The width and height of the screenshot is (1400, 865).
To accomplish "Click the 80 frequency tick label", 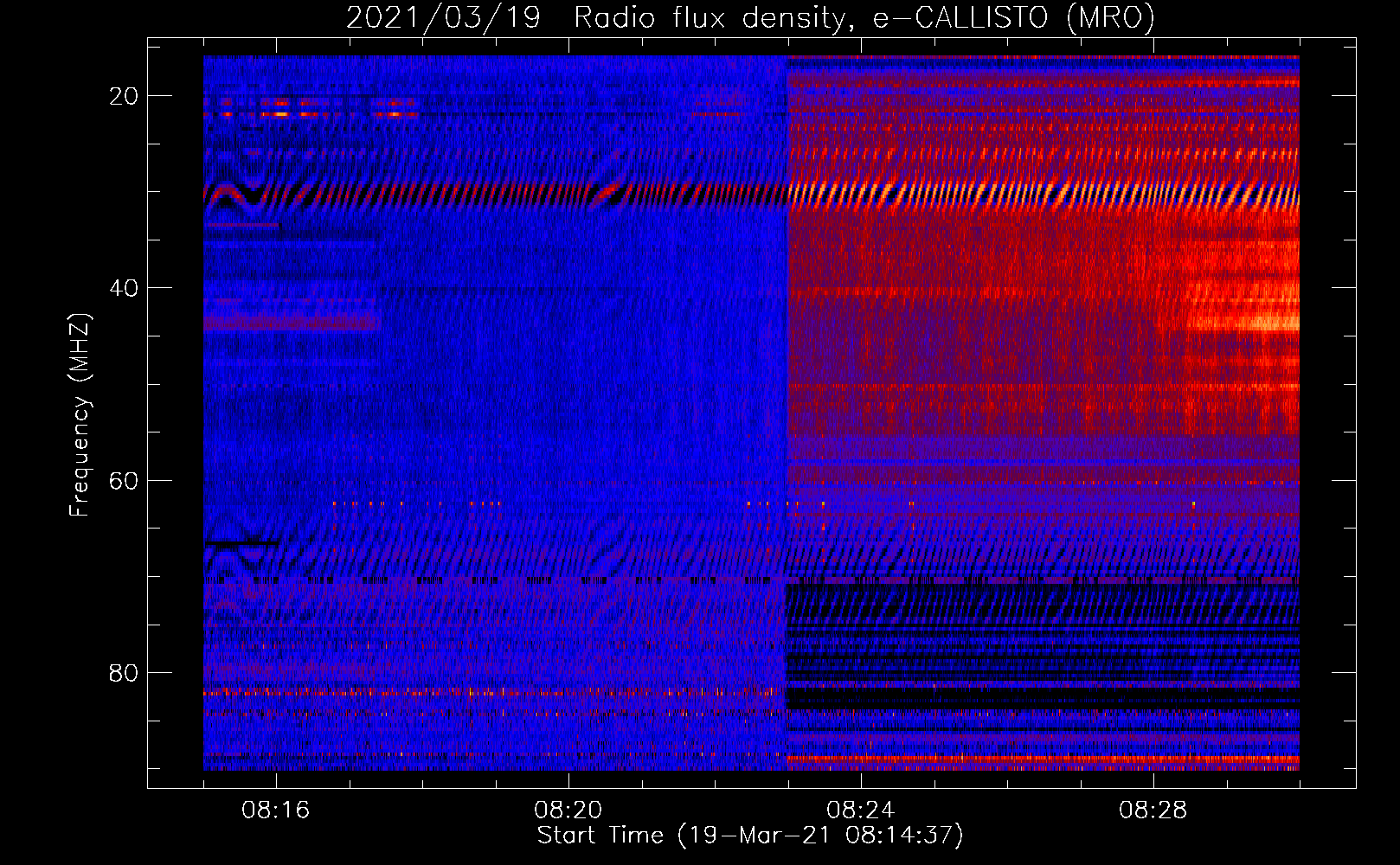I will (x=124, y=673).
